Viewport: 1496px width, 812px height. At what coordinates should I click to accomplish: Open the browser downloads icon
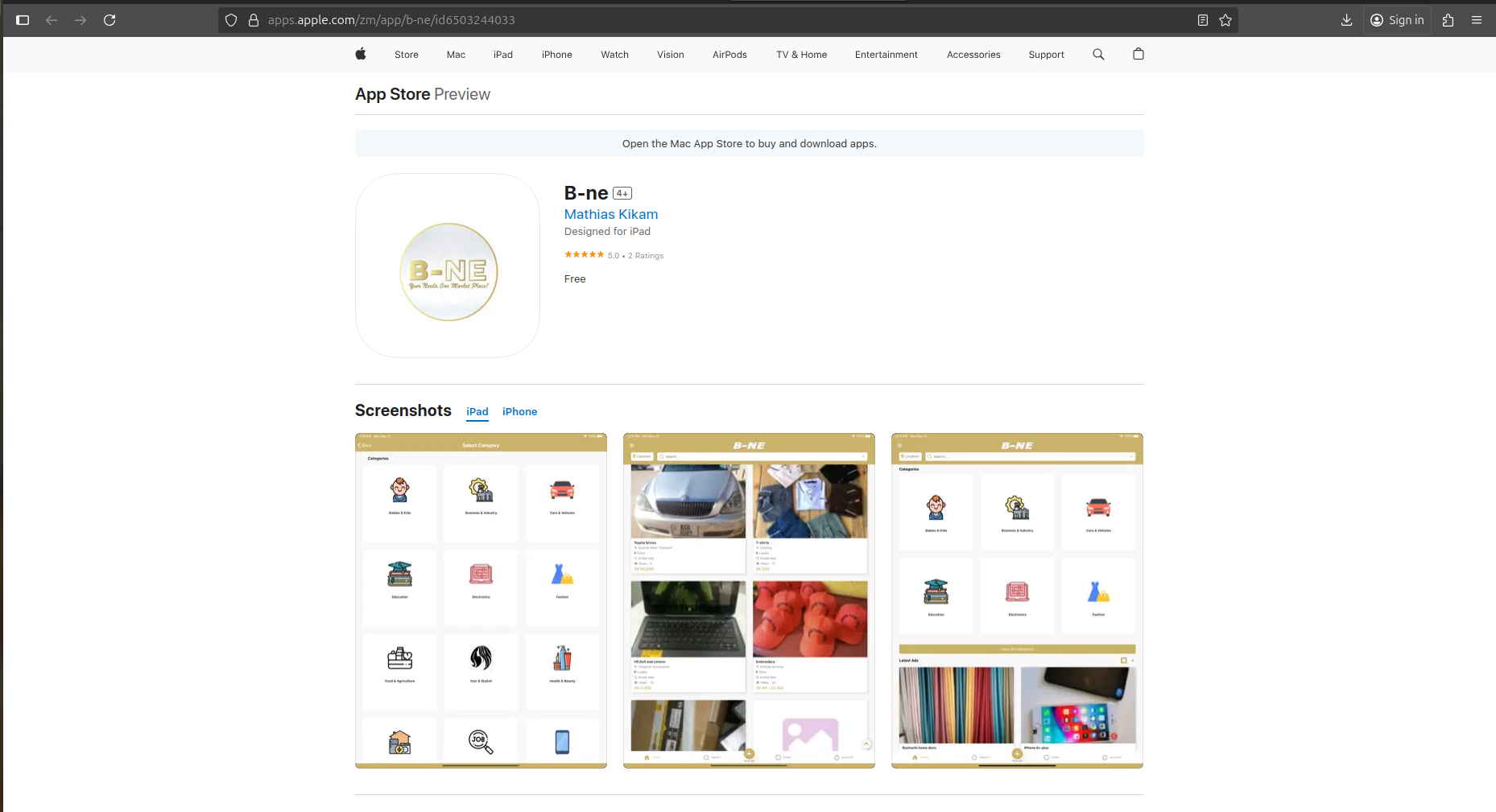1346,20
